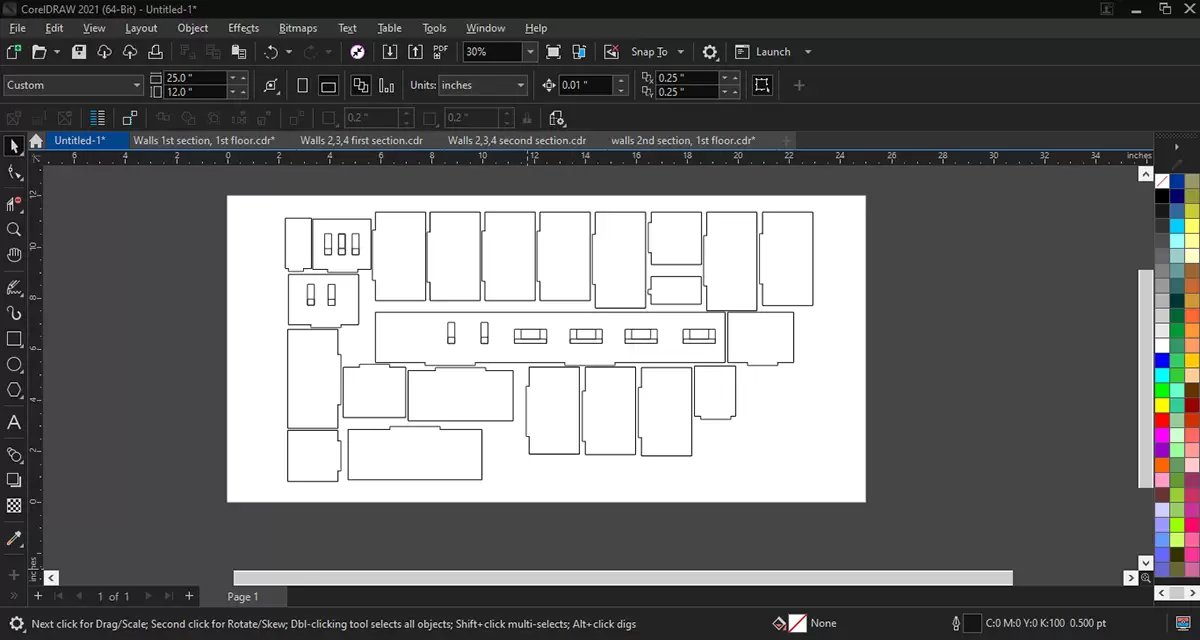Print the document

(155, 52)
